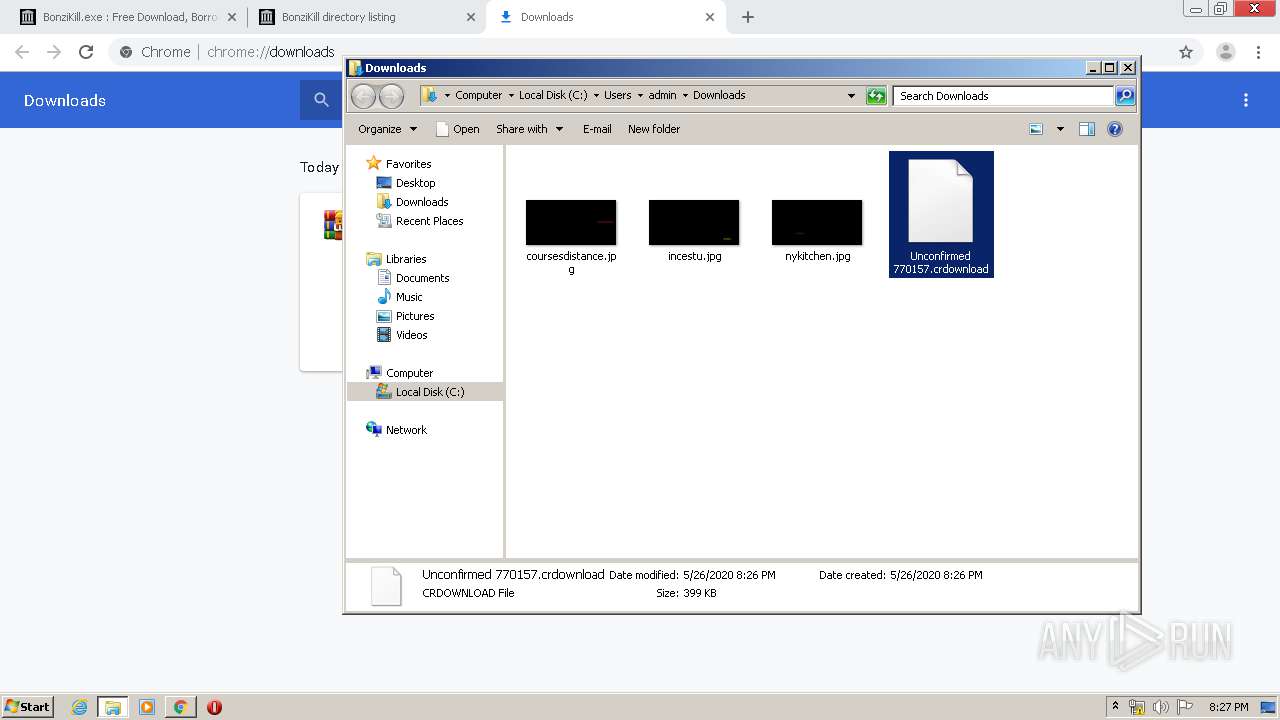The height and width of the screenshot is (720, 1280).
Task: Click the Chrome taskbar icon
Action: [x=180, y=707]
